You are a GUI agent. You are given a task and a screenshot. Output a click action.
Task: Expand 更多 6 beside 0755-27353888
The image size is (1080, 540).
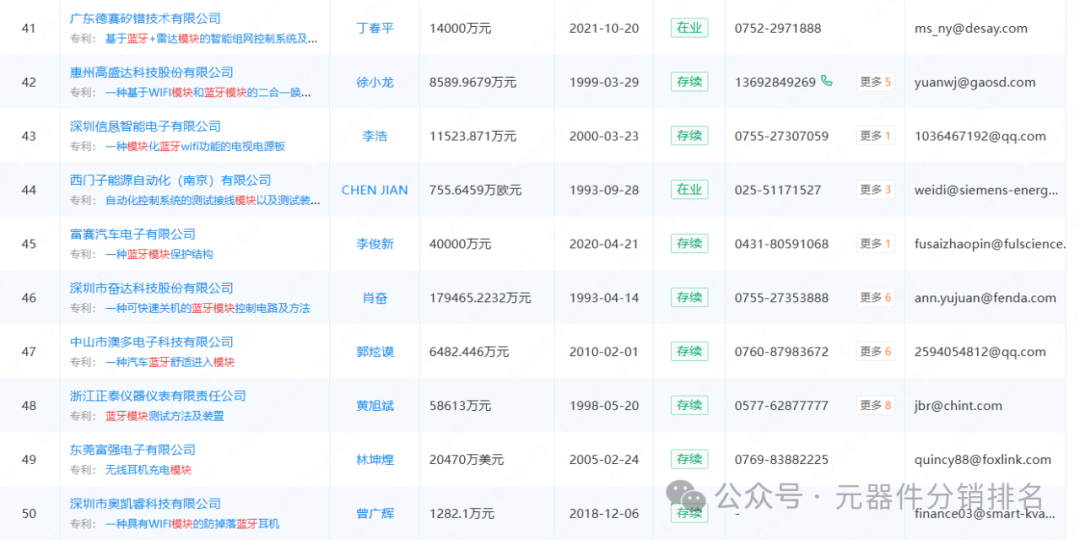875,298
